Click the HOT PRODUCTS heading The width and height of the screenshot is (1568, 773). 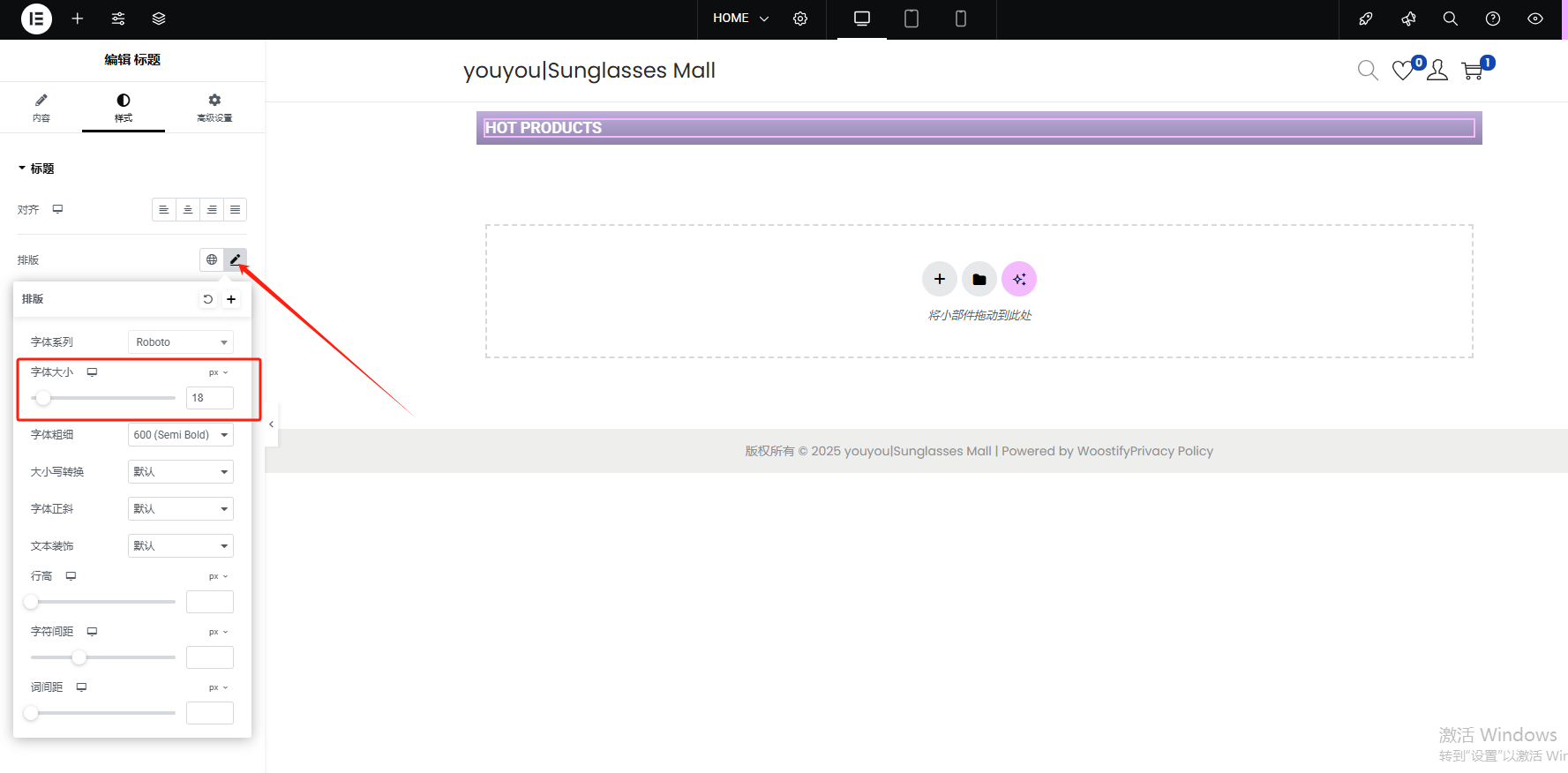click(544, 128)
